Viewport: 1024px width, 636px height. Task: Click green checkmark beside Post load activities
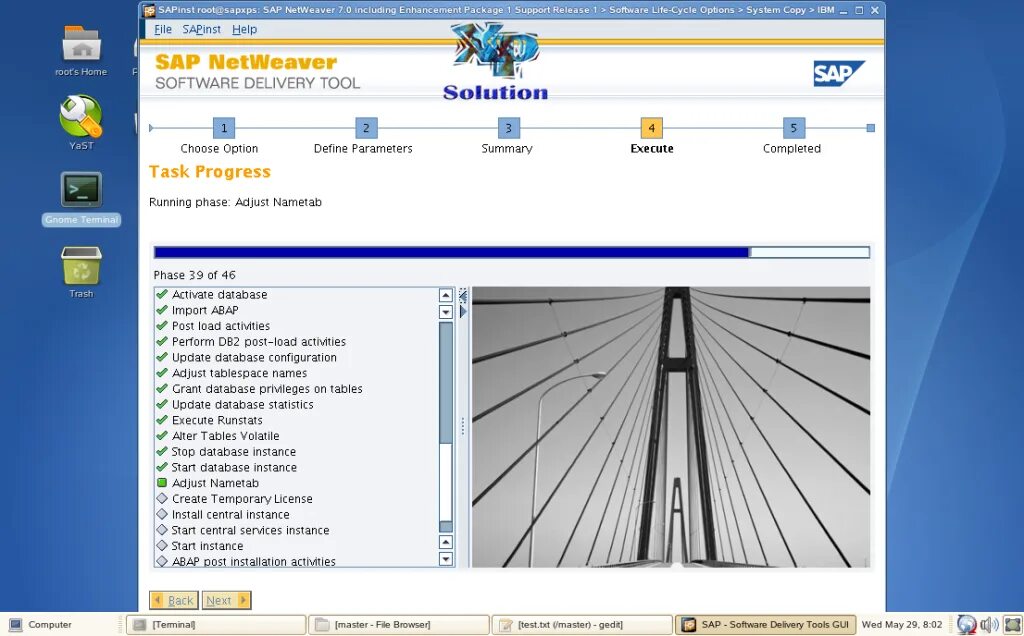point(162,326)
